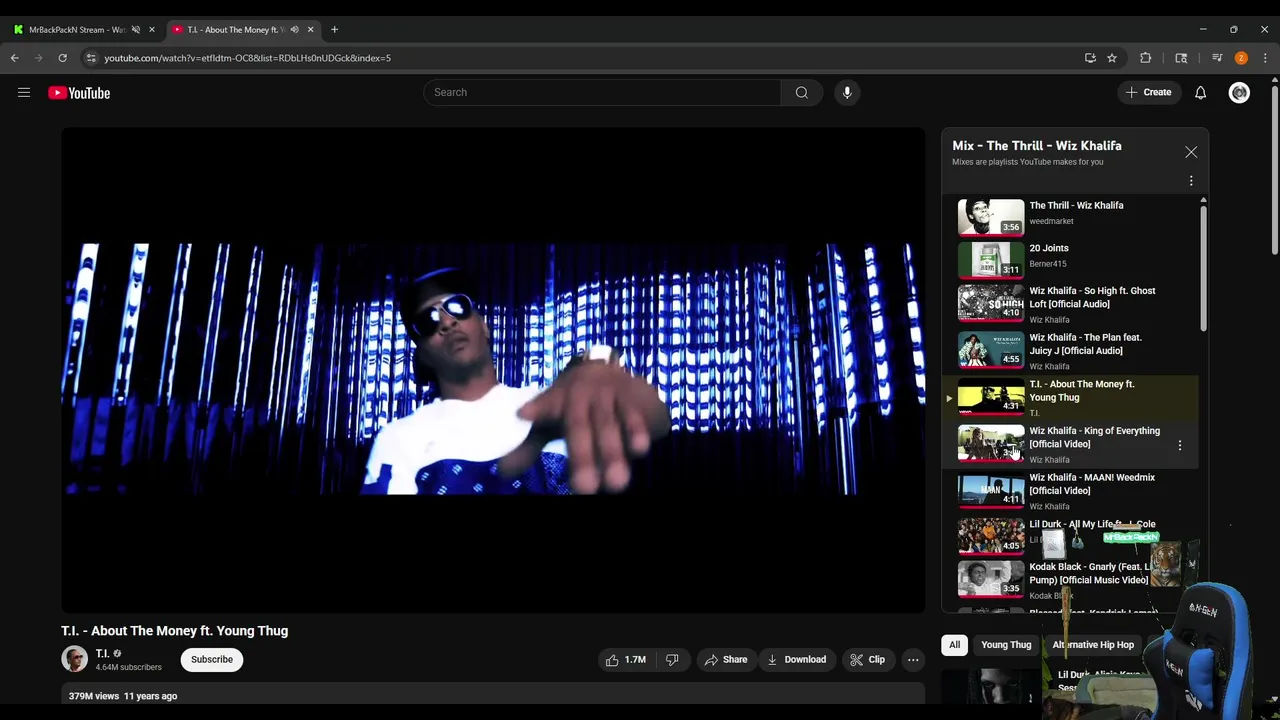The image size is (1280, 720).
Task: Go to YouTube home via logo
Action: [79, 93]
